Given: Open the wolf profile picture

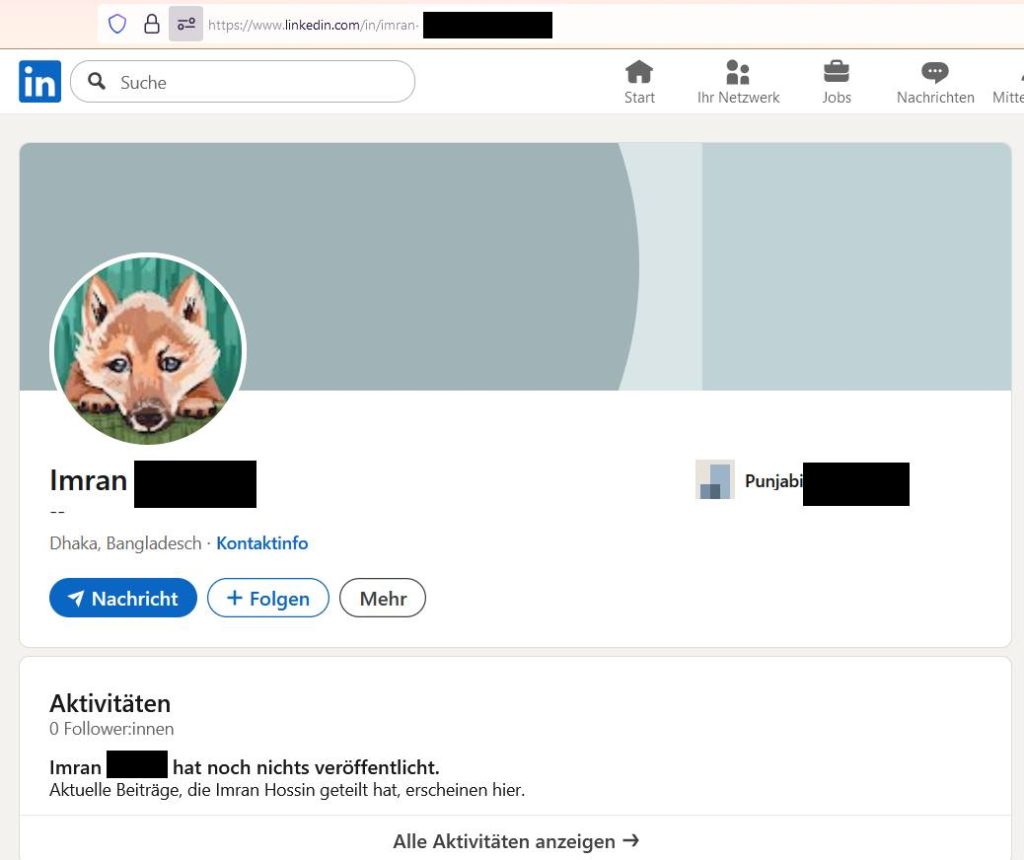Looking at the screenshot, I should click(x=148, y=350).
